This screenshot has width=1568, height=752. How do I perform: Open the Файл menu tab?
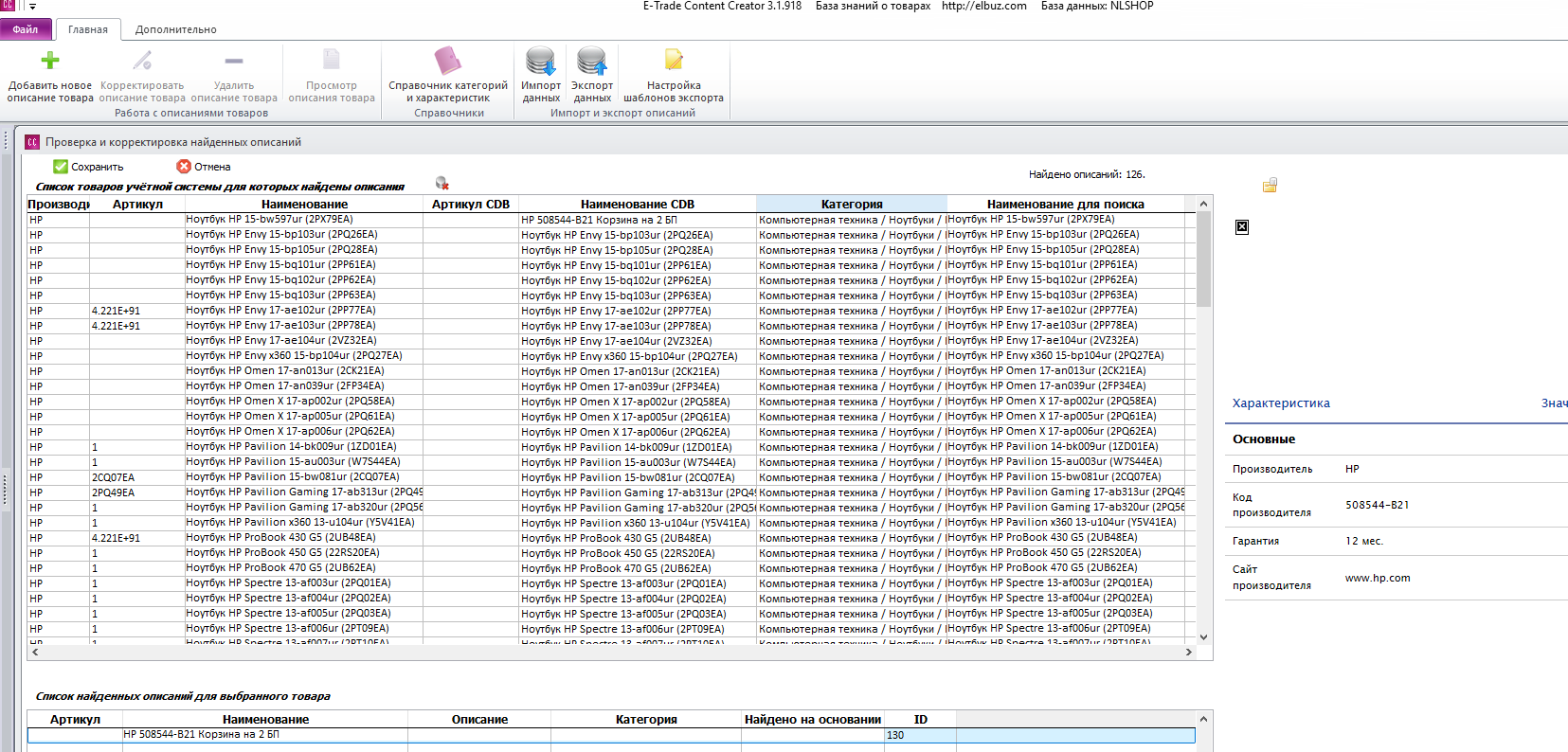pos(26,29)
